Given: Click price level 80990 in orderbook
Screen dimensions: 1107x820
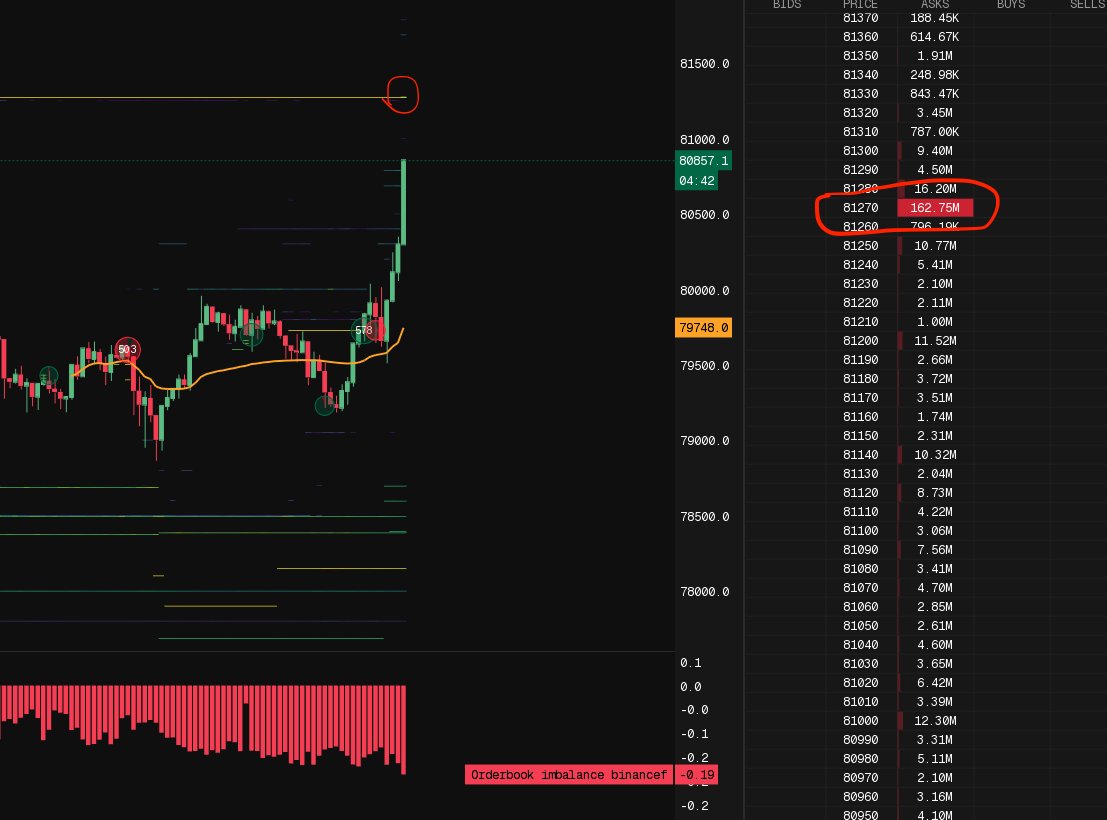Looking at the screenshot, I should click(x=861, y=740).
